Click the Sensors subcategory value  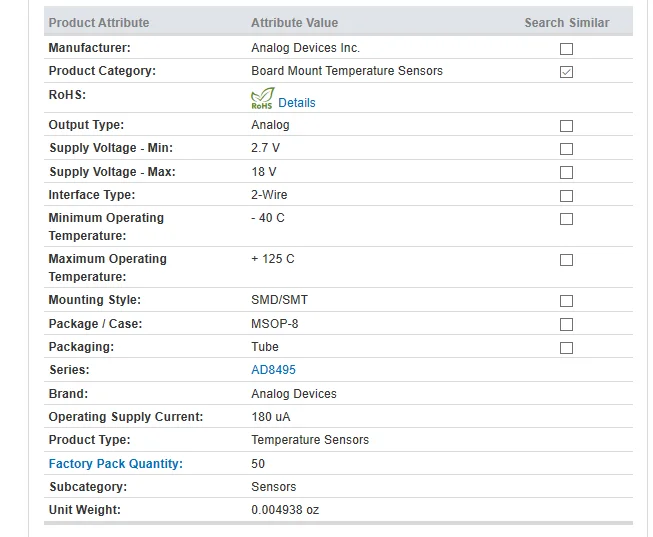click(274, 487)
